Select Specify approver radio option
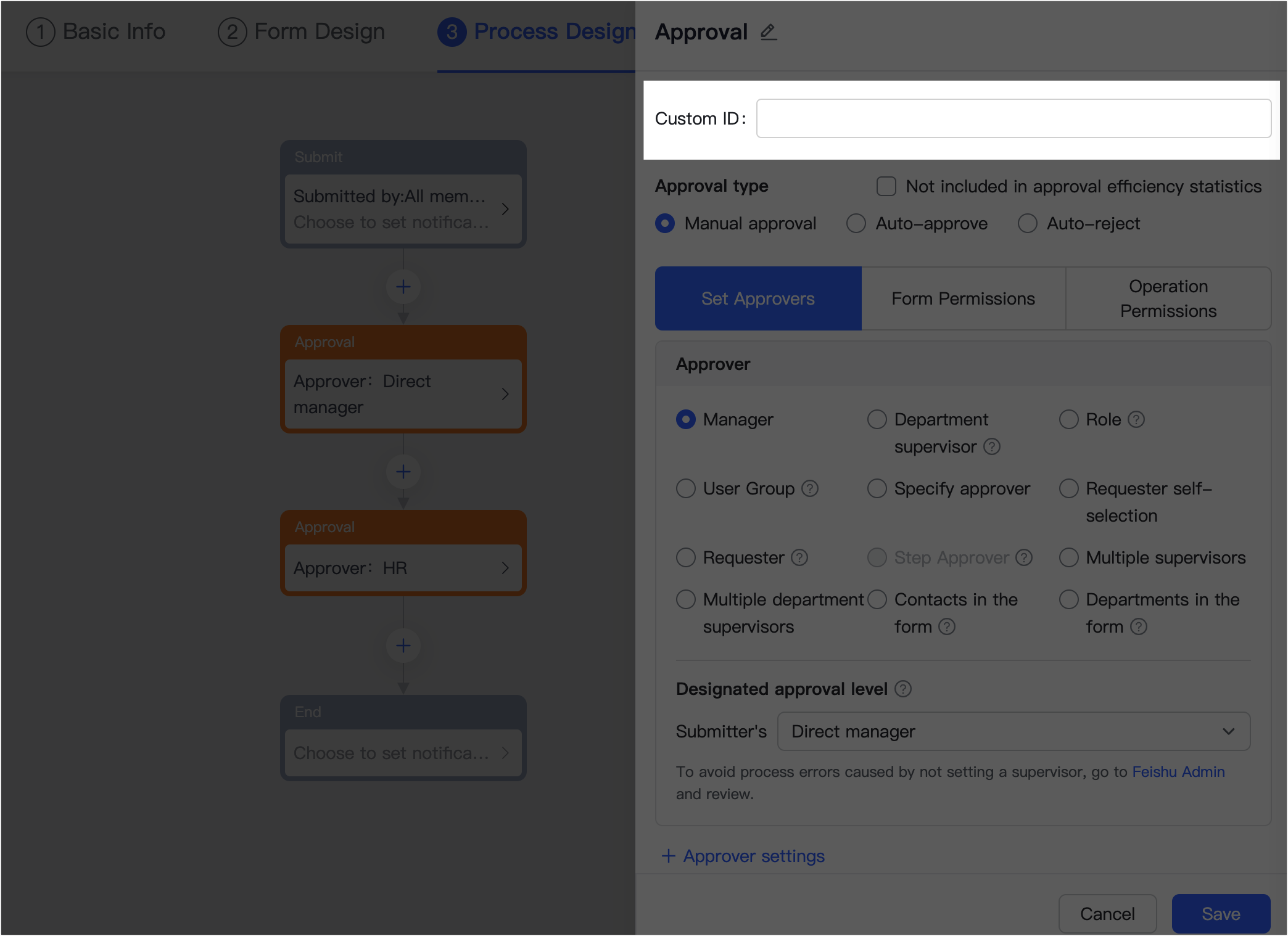This screenshot has width=1288, height=936. (x=877, y=488)
